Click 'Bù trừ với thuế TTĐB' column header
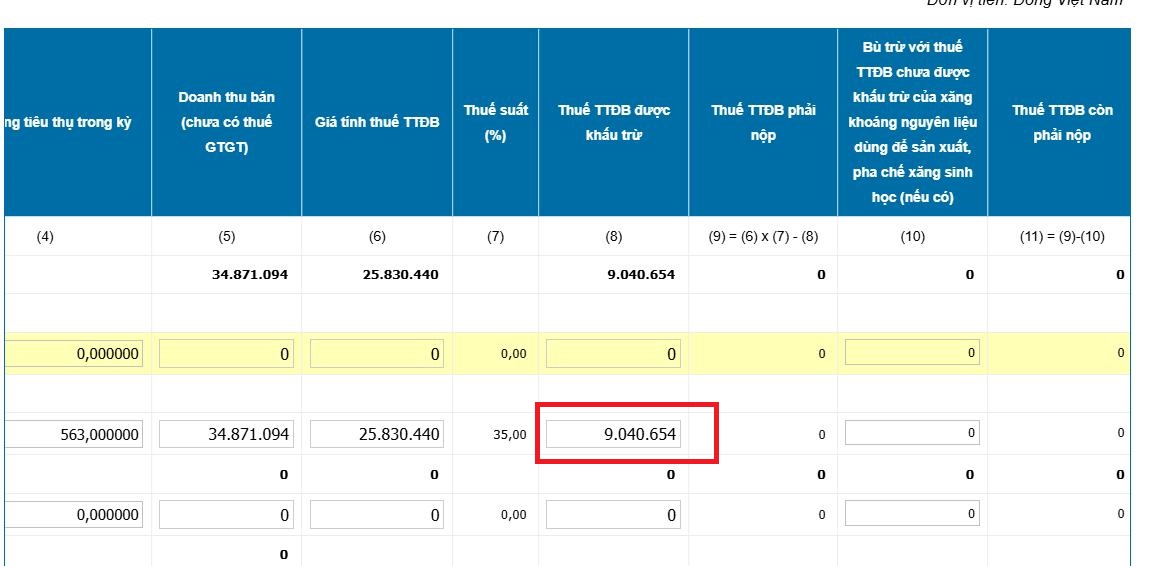 [912, 122]
